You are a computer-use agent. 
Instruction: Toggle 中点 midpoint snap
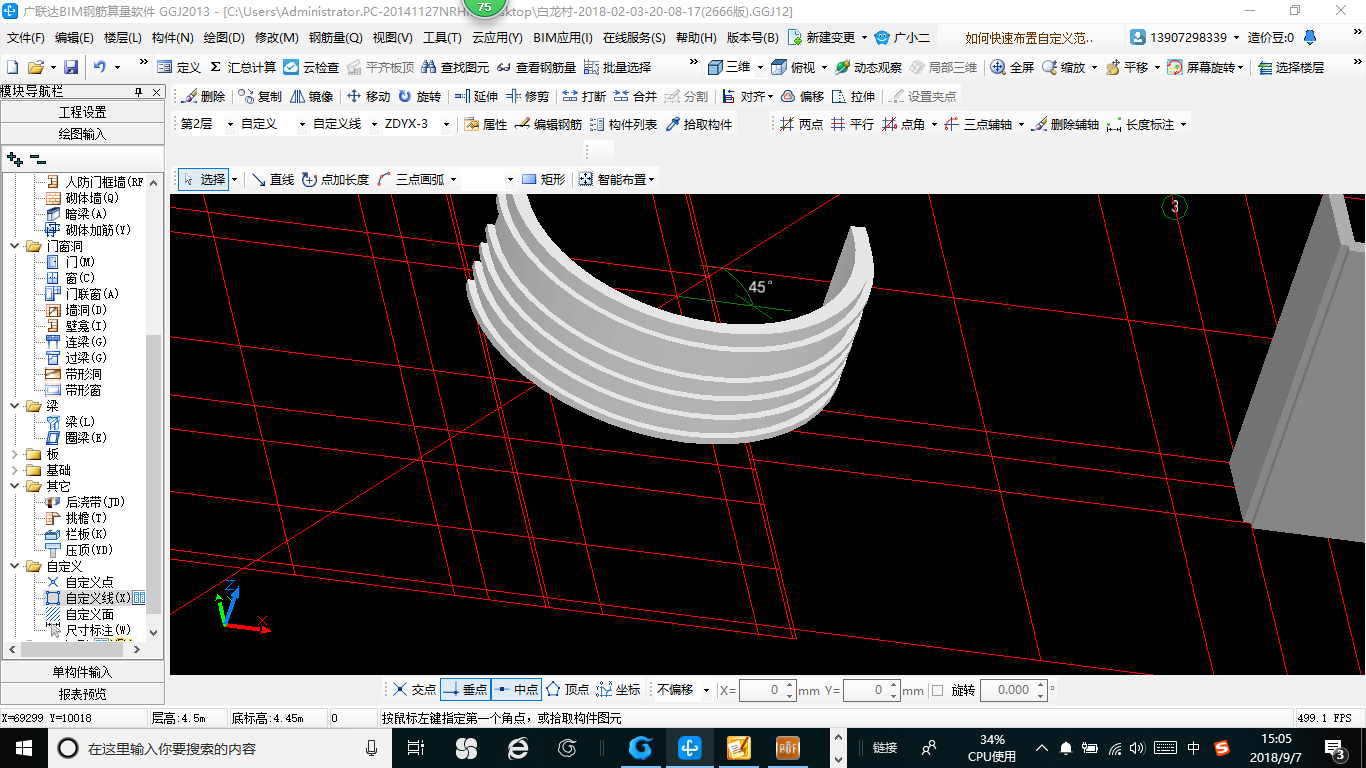pos(517,690)
